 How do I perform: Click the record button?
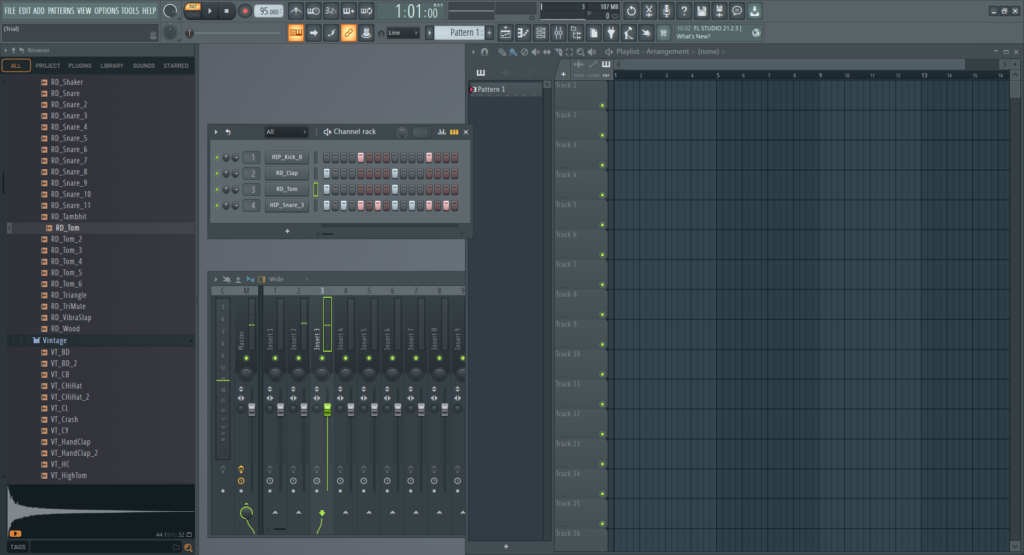pos(245,11)
